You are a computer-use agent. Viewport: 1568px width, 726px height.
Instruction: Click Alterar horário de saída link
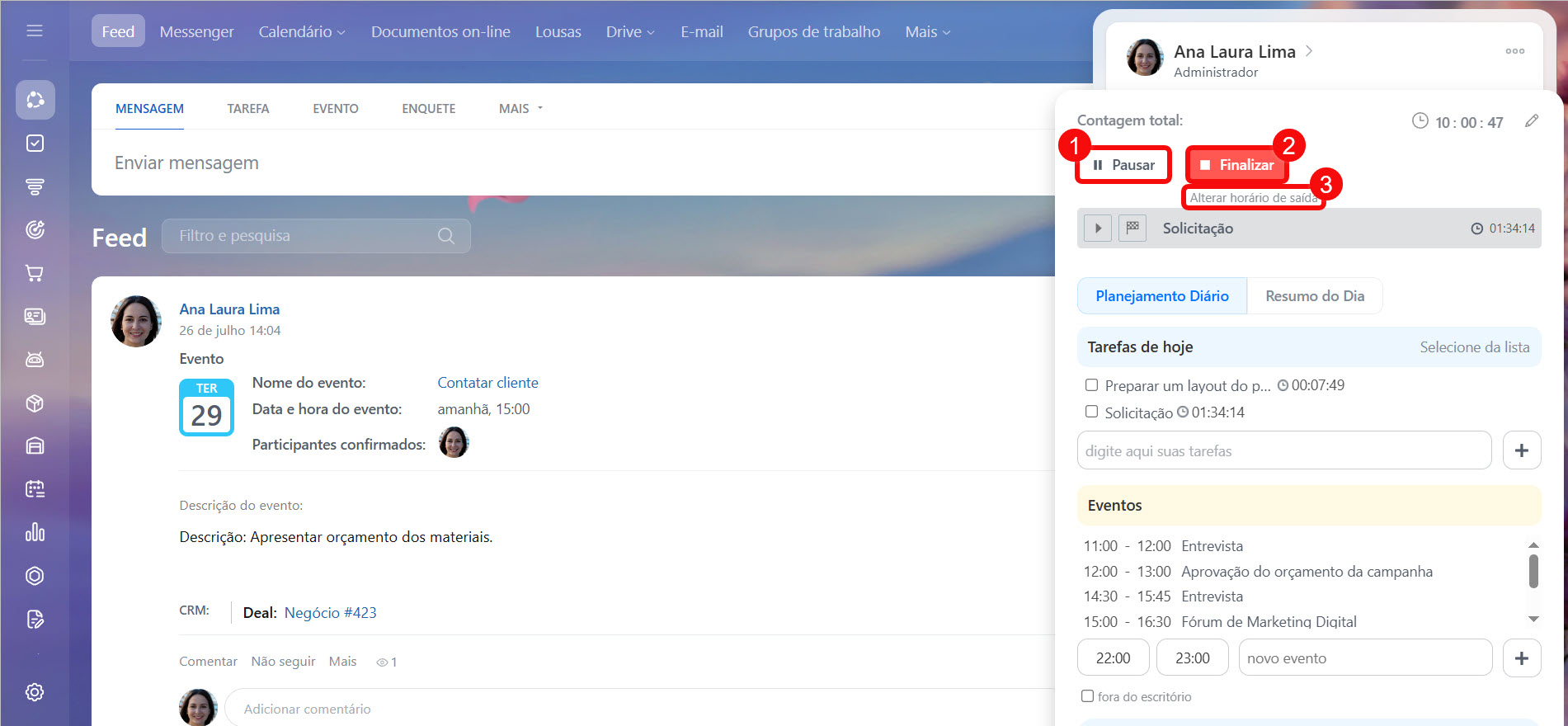pyautogui.click(x=1254, y=198)
